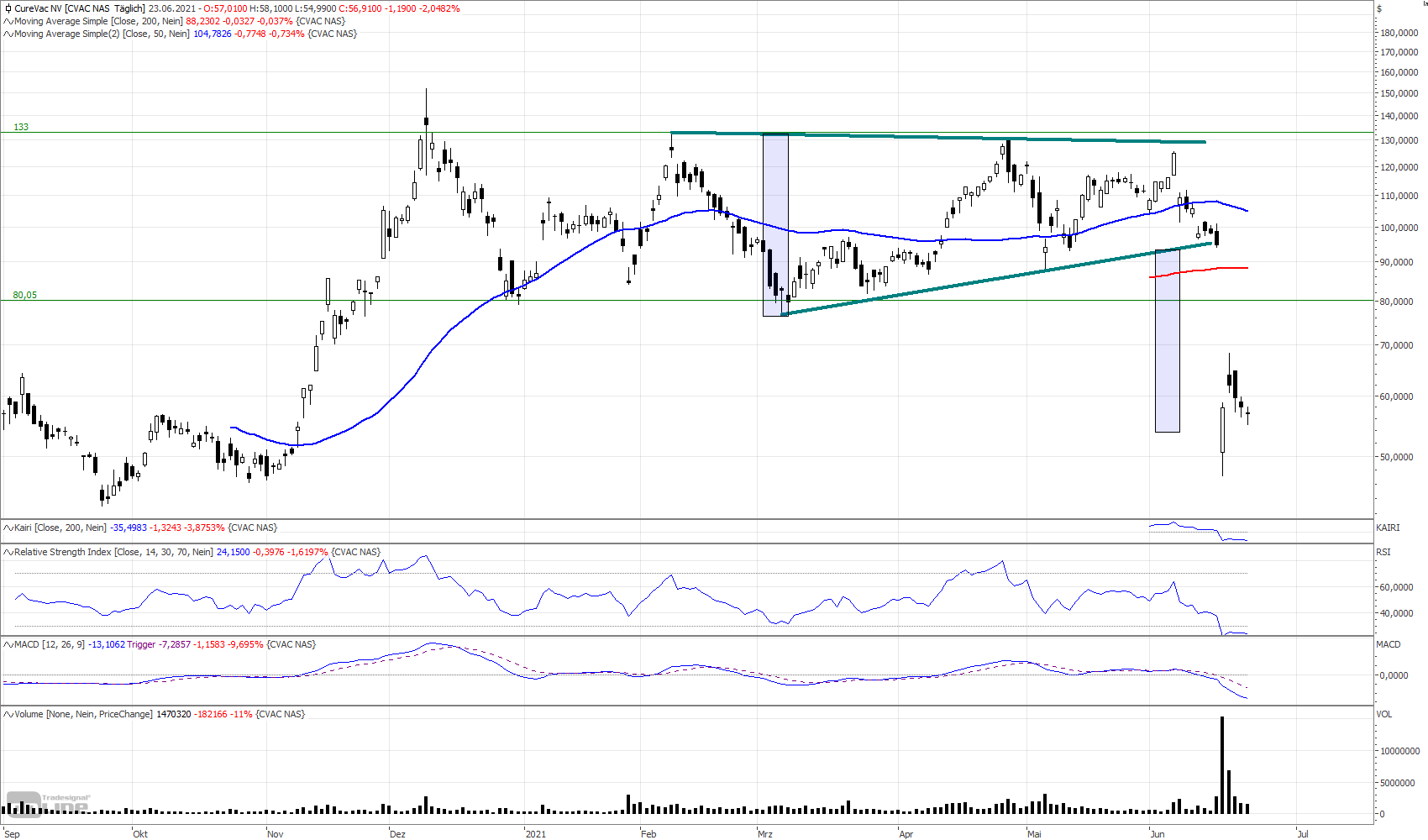1428x840 pixels.
Task: Select the Moving Average Simple(2) [Close, 50, Nein] label
Action: (102, 34)
